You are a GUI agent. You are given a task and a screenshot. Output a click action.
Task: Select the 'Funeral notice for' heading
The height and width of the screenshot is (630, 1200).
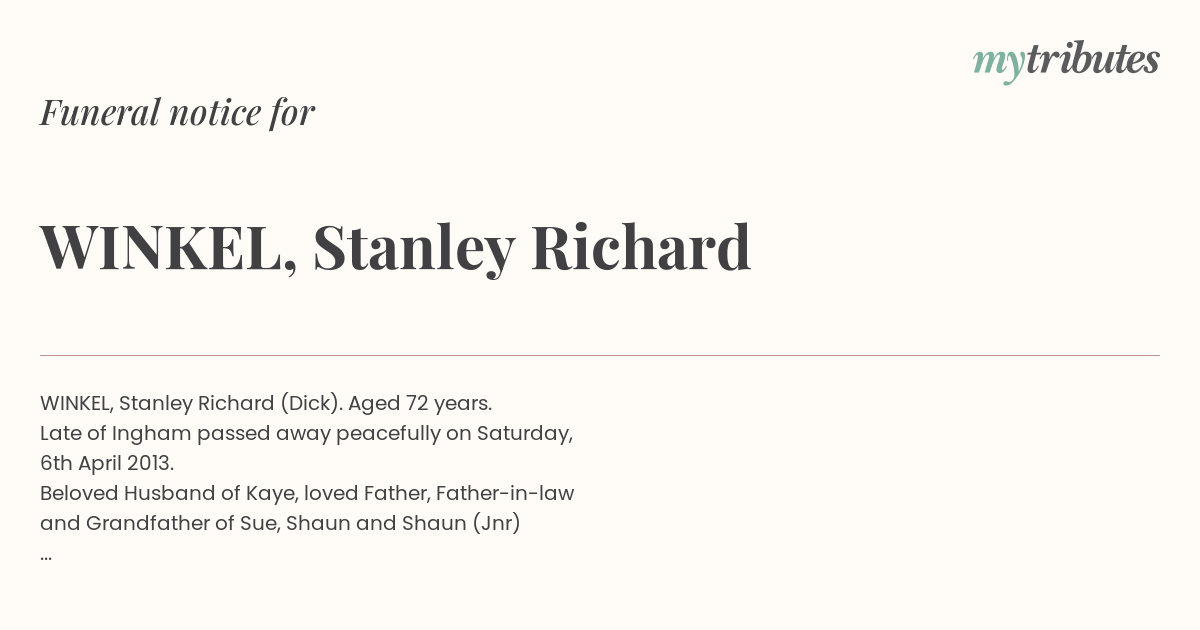[x=177, y=112]
